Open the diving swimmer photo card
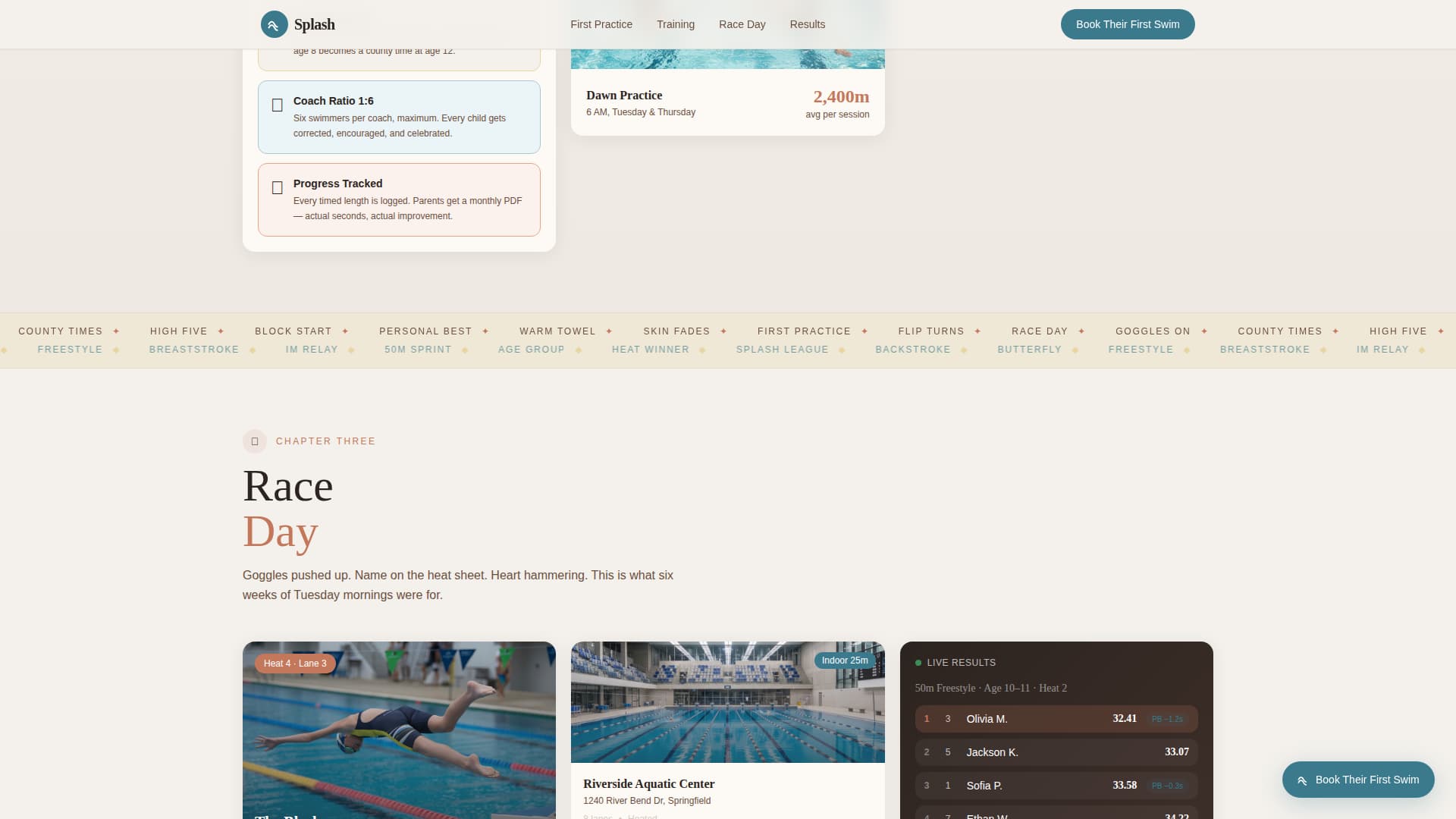Screen dimensions: 1456x819 (x=399, y=730)
